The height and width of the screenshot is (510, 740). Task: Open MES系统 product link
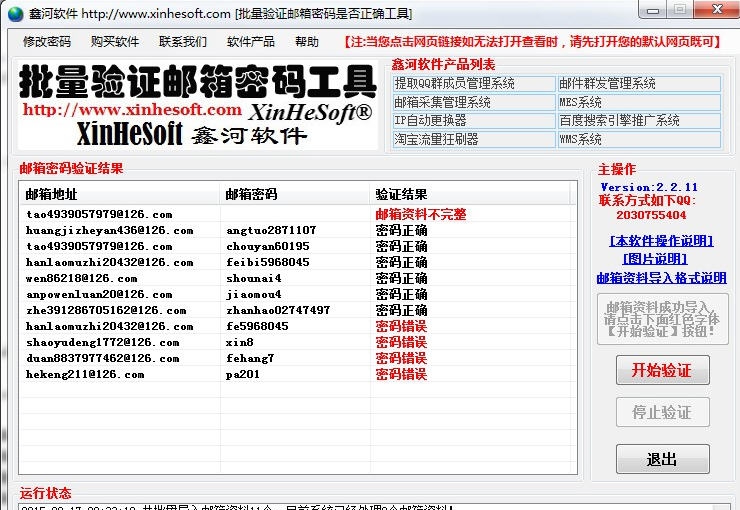(639, 102)
